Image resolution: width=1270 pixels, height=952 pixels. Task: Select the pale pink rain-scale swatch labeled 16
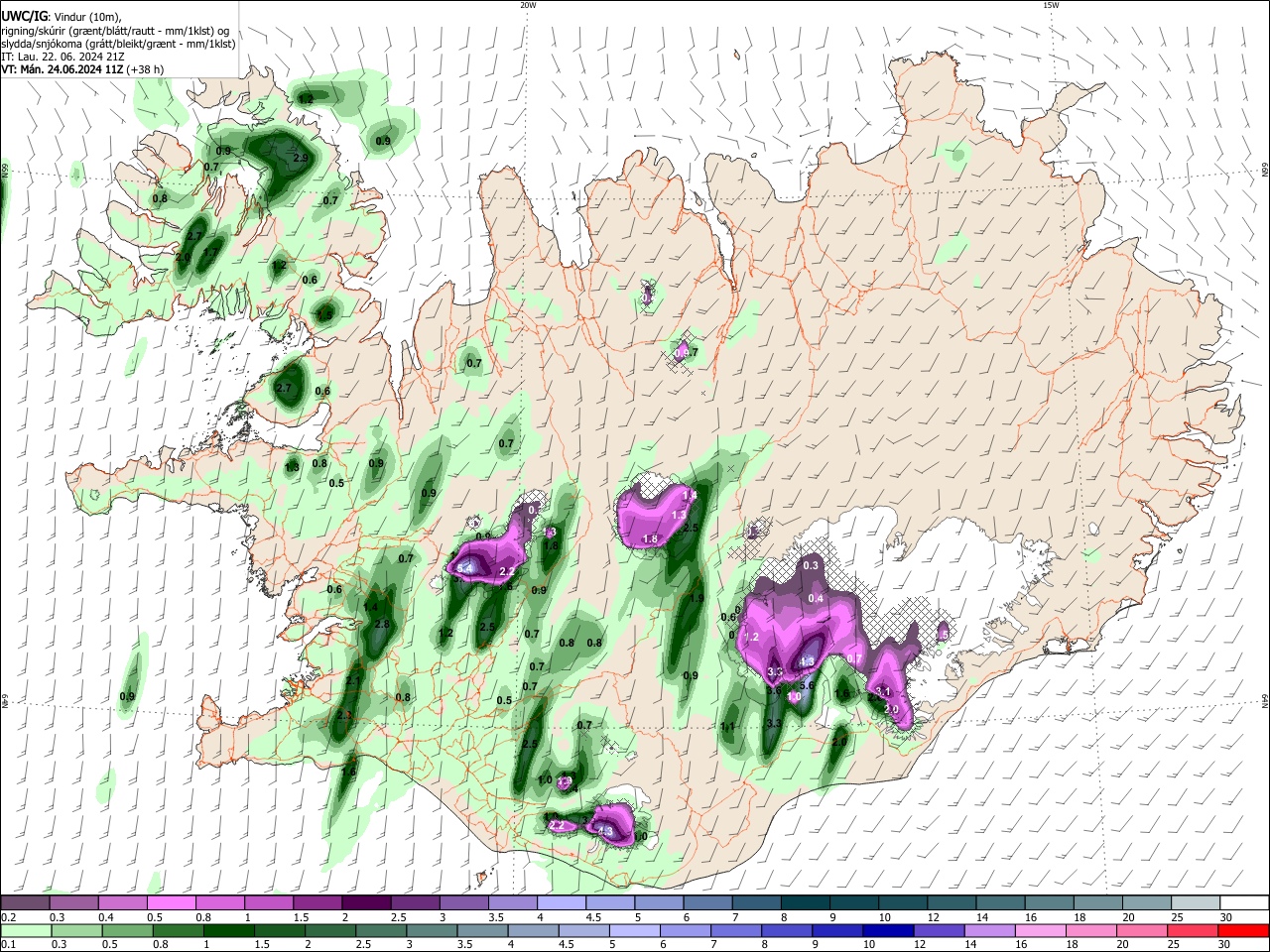click(x=1039, y=930)
